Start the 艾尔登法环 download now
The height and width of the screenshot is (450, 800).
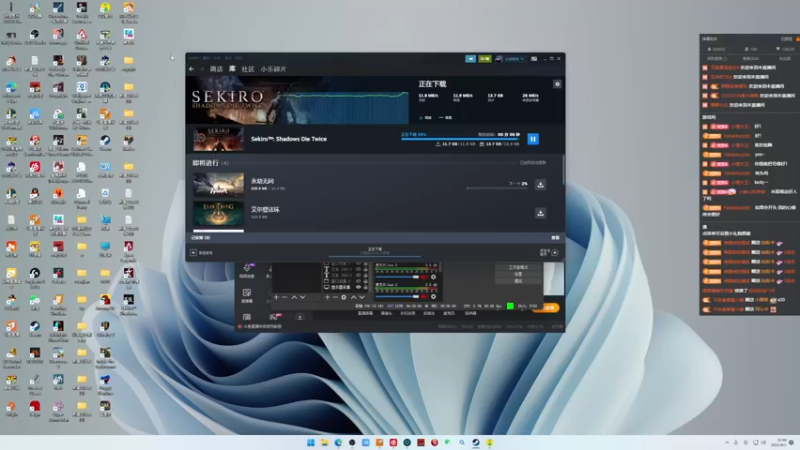540,213
